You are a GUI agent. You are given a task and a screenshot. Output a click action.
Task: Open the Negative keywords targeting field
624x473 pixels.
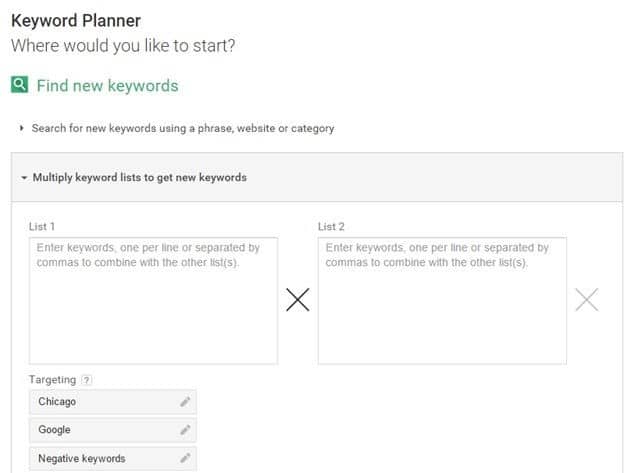pyautogui.click(x=100, y=458)
